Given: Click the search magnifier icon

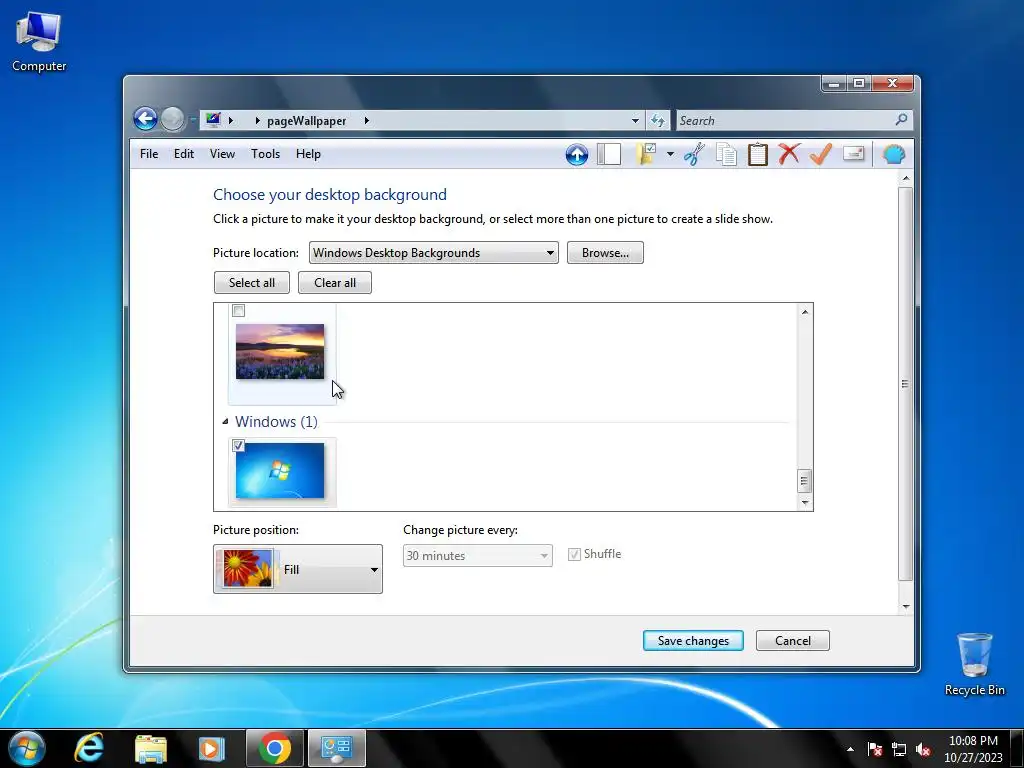Looking at the screenshot, I should click(901, 120).
